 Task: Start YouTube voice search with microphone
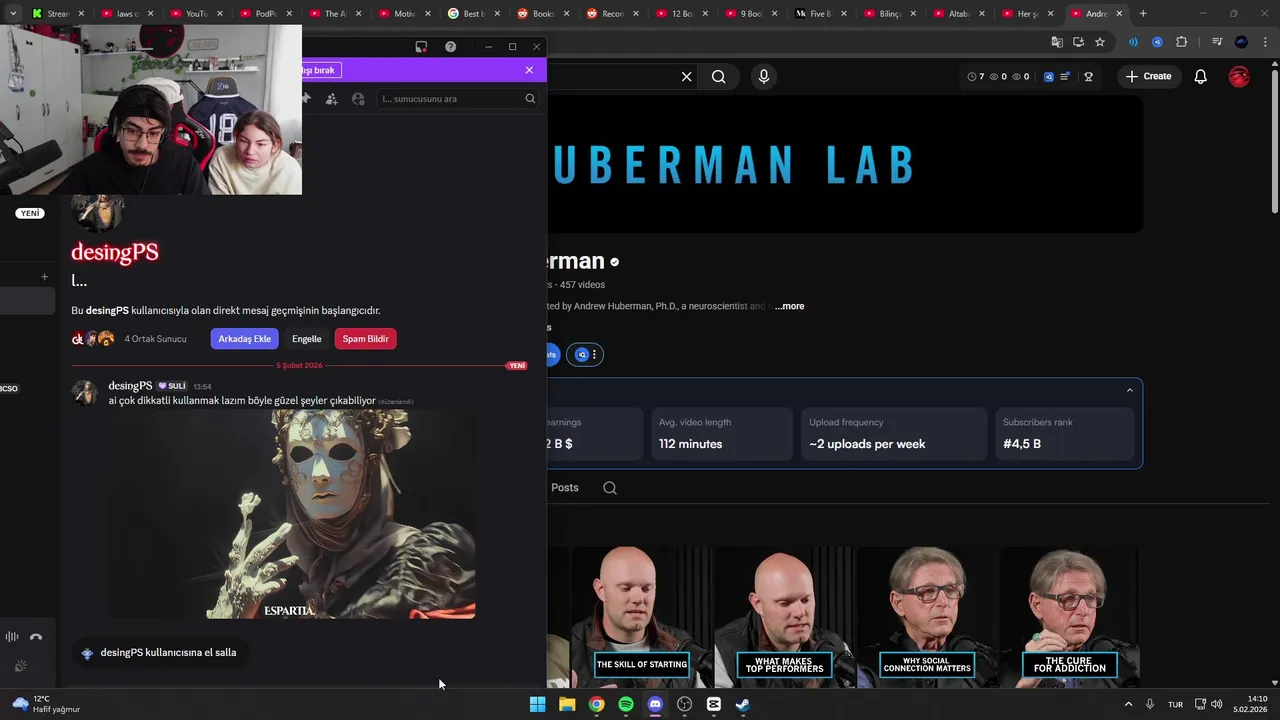pyautogui.click(x=764, y=77)
